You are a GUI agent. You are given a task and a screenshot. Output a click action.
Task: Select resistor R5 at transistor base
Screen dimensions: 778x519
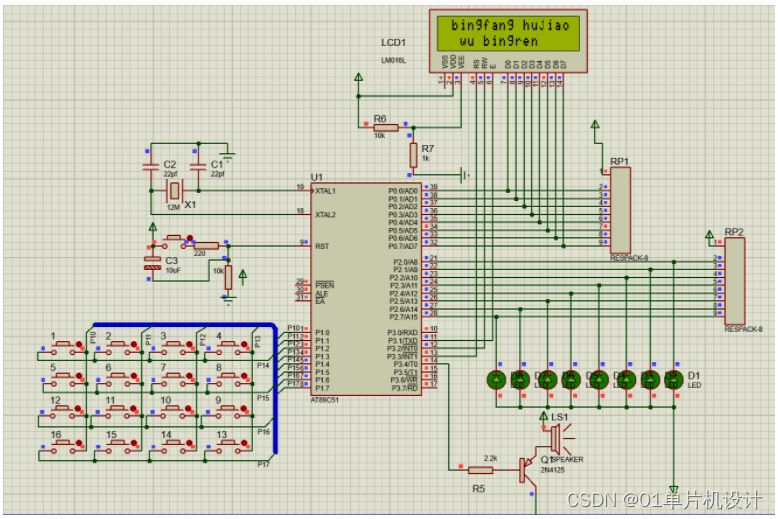pos(480,470)
